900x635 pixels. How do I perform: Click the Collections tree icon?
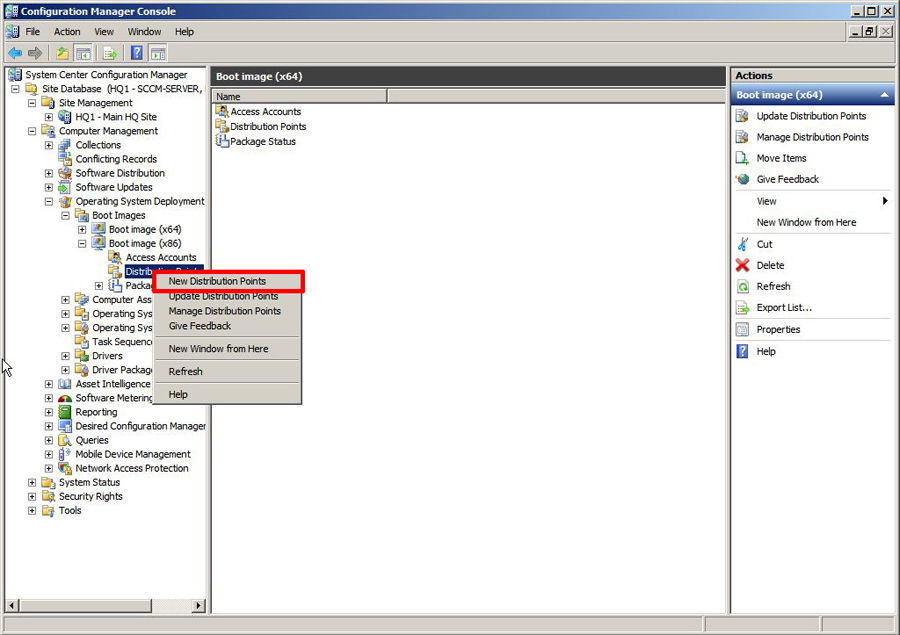point(65,145)
